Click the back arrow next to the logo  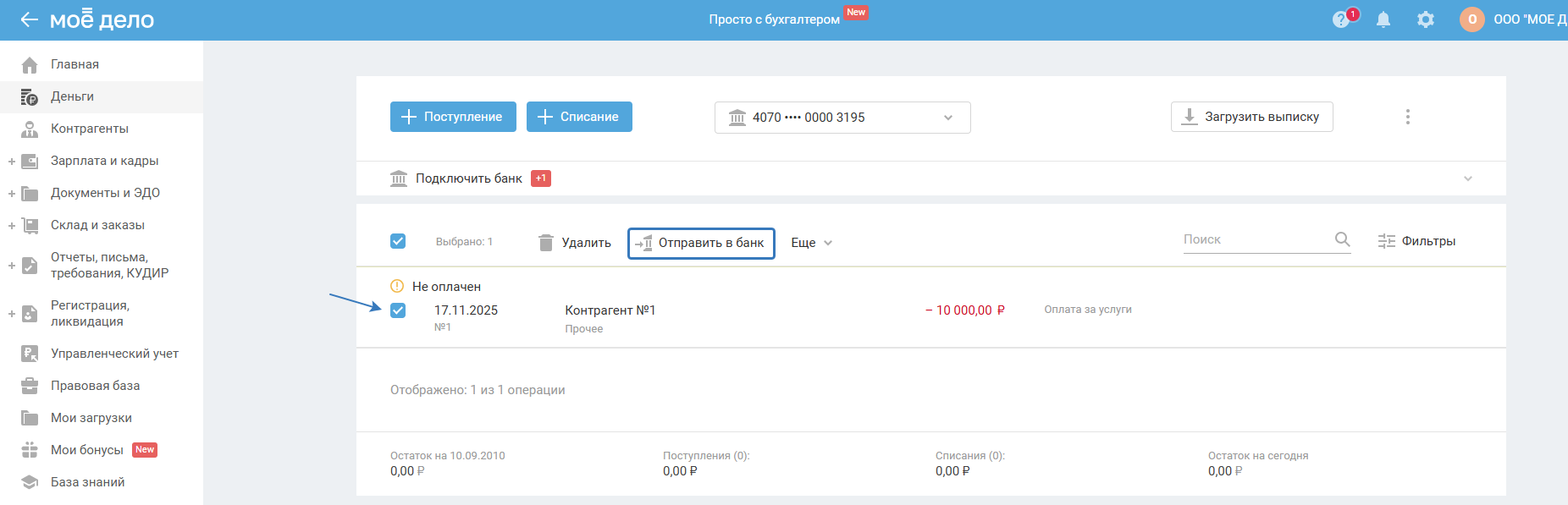pos(30,19)
